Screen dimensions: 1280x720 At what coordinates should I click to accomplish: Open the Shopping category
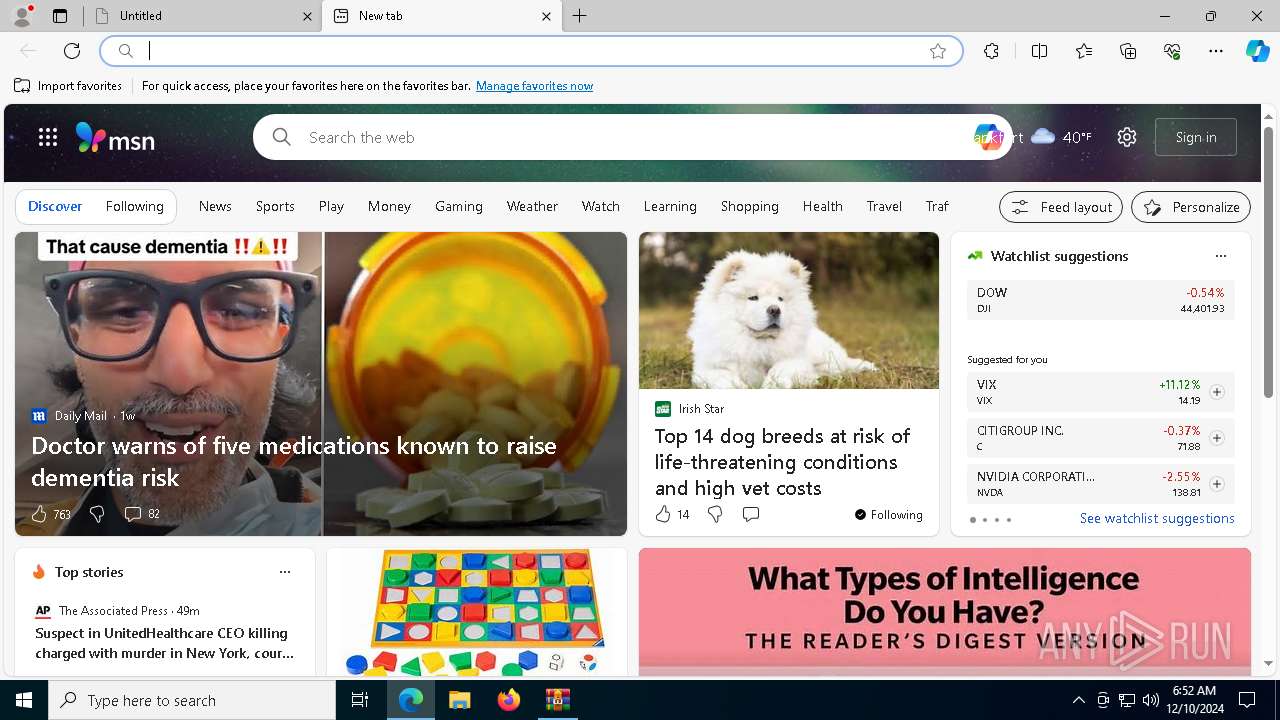coord(749,206)
